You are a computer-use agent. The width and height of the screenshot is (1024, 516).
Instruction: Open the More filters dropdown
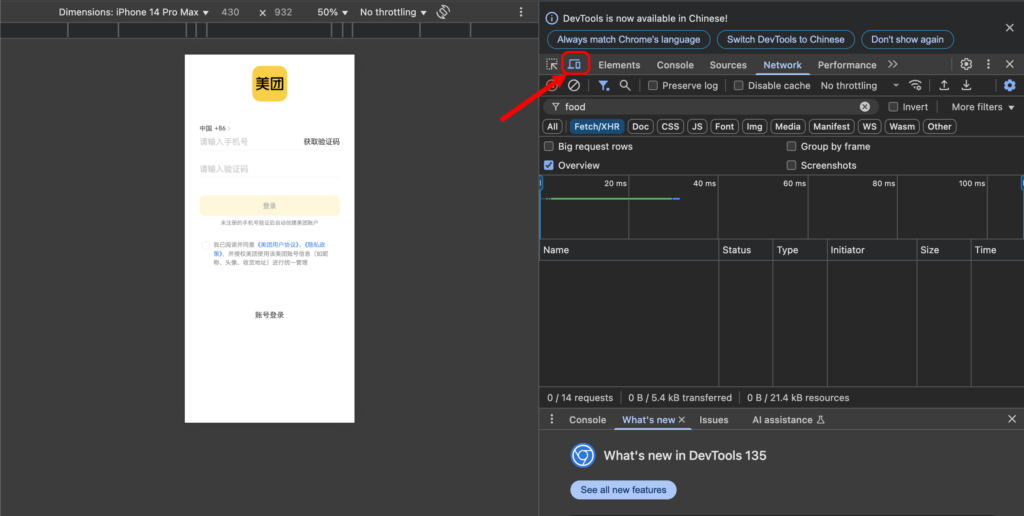tap(982, 107)
